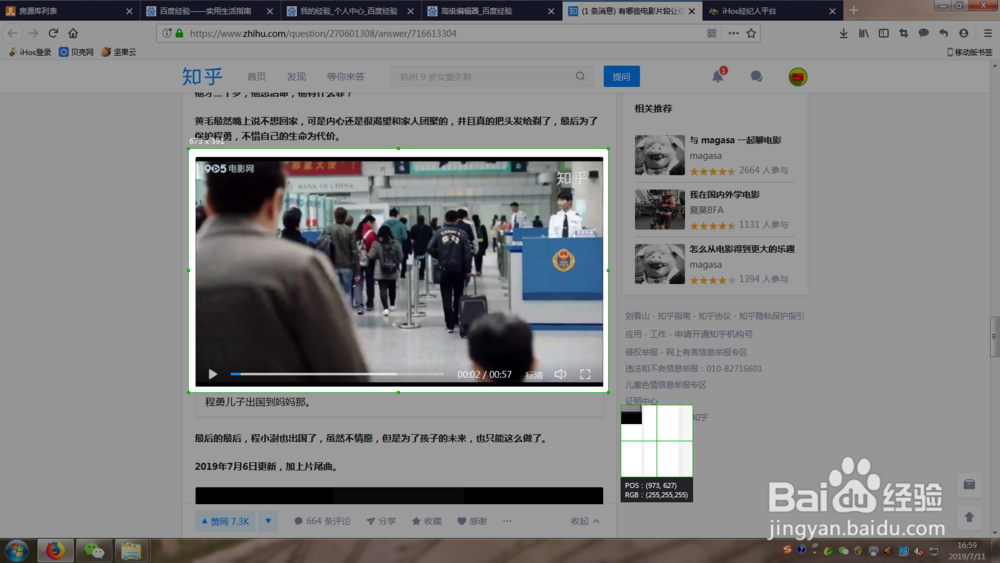Viewport: 1000px width, 563px height.
Task: Click the back-to-top arrow button
Action: tap(969, 517)
